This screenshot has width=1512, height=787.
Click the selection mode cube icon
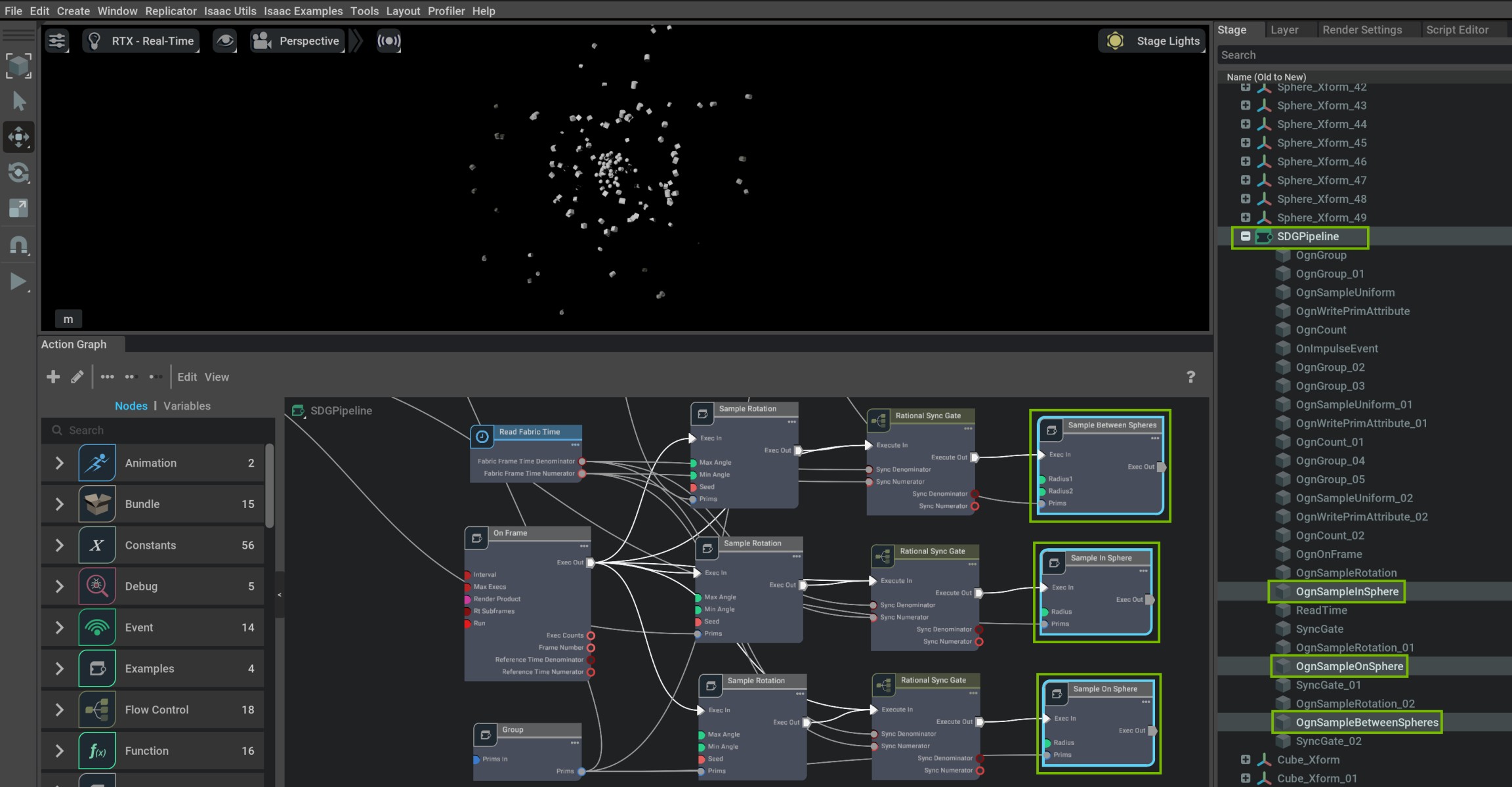pyautogui.click(x=18, y=65)
